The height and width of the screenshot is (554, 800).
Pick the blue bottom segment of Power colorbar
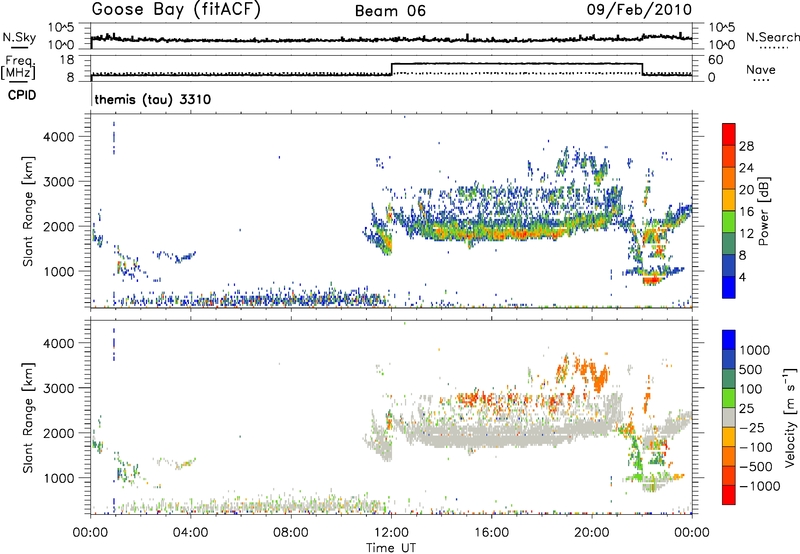729,287
